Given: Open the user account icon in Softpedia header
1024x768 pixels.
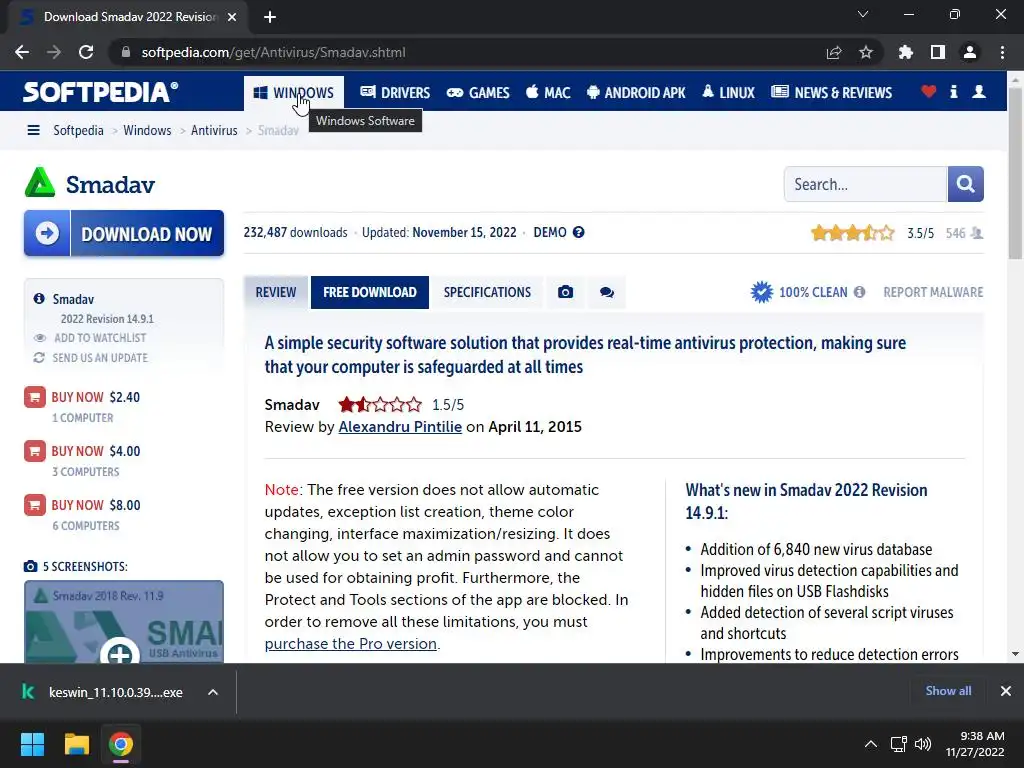Looking at the screenshot, I should pos(979,92).
